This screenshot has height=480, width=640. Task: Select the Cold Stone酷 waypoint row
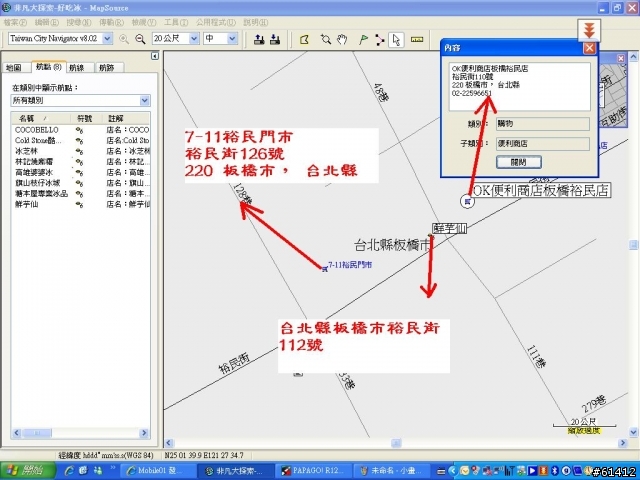81,141
